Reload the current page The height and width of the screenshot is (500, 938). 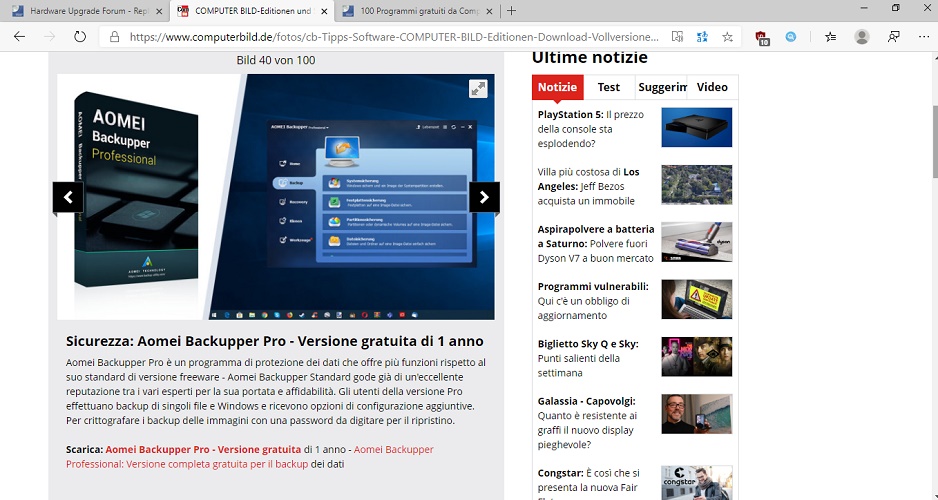[80, 36]
